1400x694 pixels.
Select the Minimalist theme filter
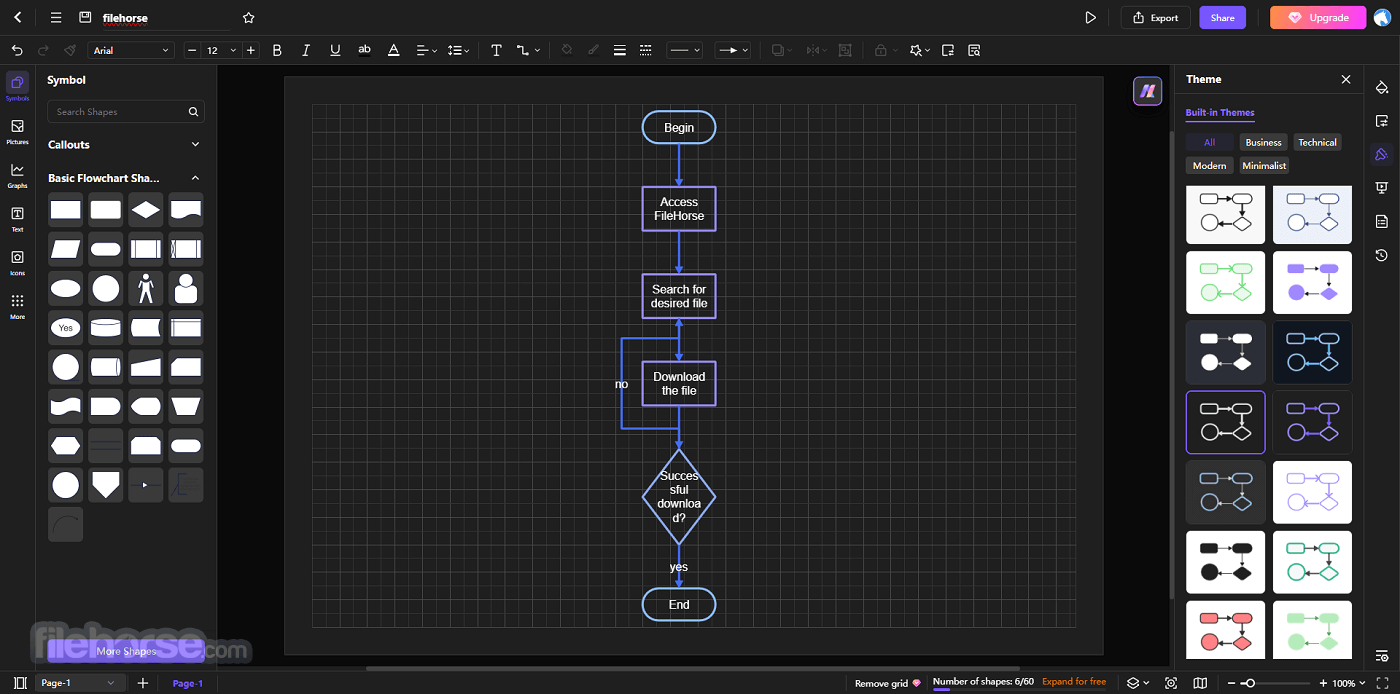1265,166
